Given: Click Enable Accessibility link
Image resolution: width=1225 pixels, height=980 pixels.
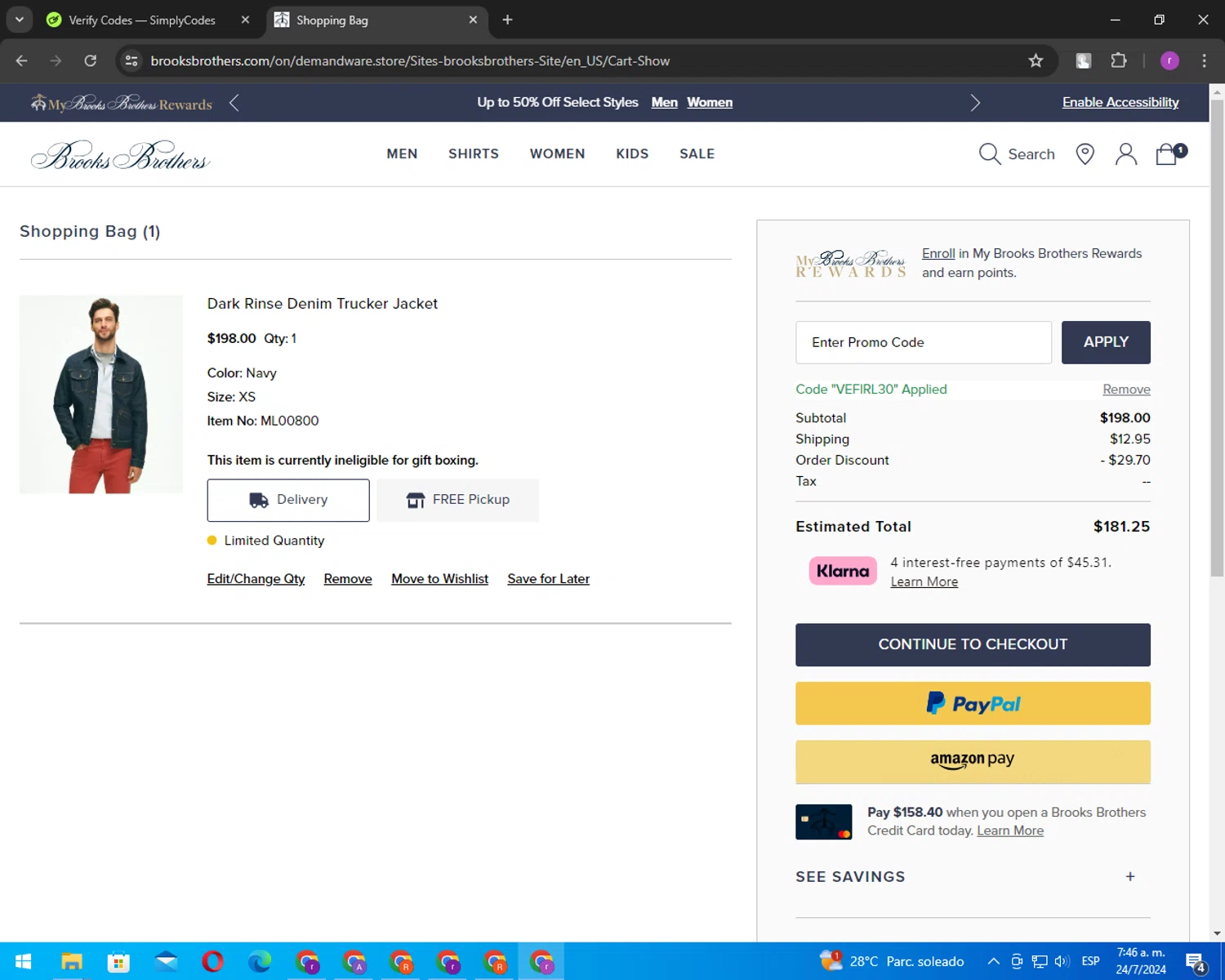Looking at the screenshot, I should coord(1120,102).
